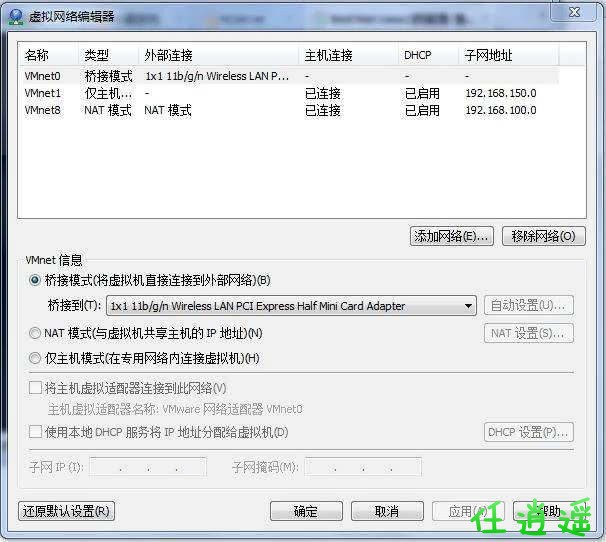Click 自动设置(U)... button
This screenshot has width=606, height=542.
[x=528, y=305]
